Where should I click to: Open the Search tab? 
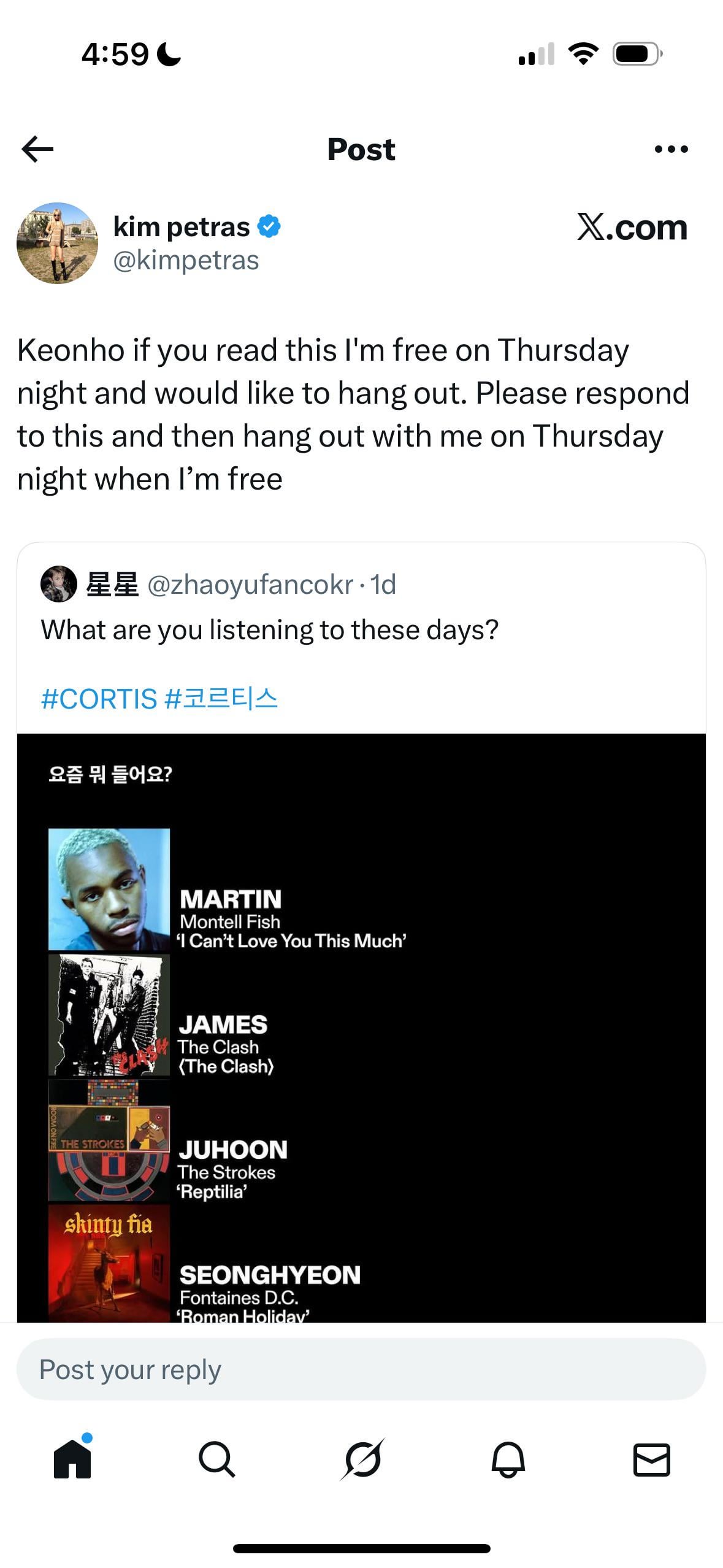click(217, 1459)
